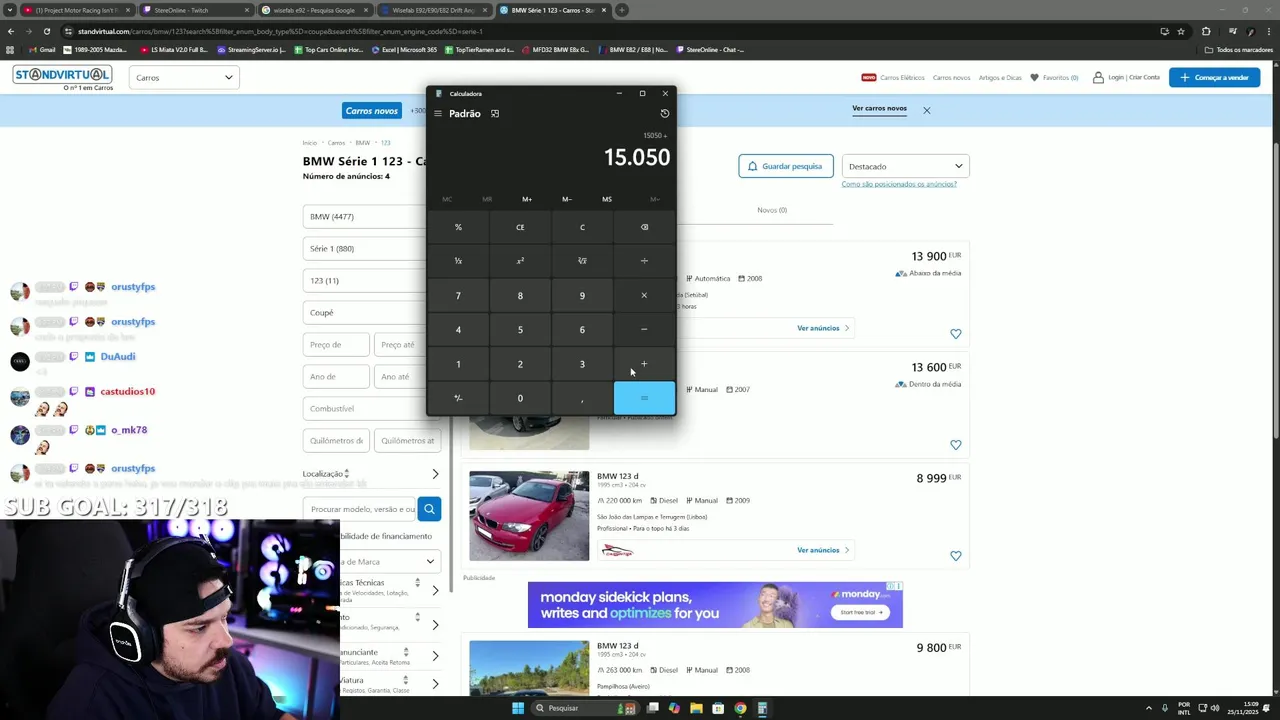
Task: Click the Ano de input field
Action: point(336,376)
